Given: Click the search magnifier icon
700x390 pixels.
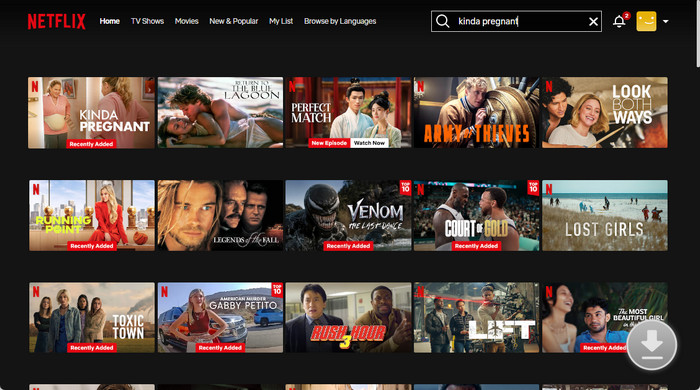Looking at the screenshot, I should tap(442, 21).
